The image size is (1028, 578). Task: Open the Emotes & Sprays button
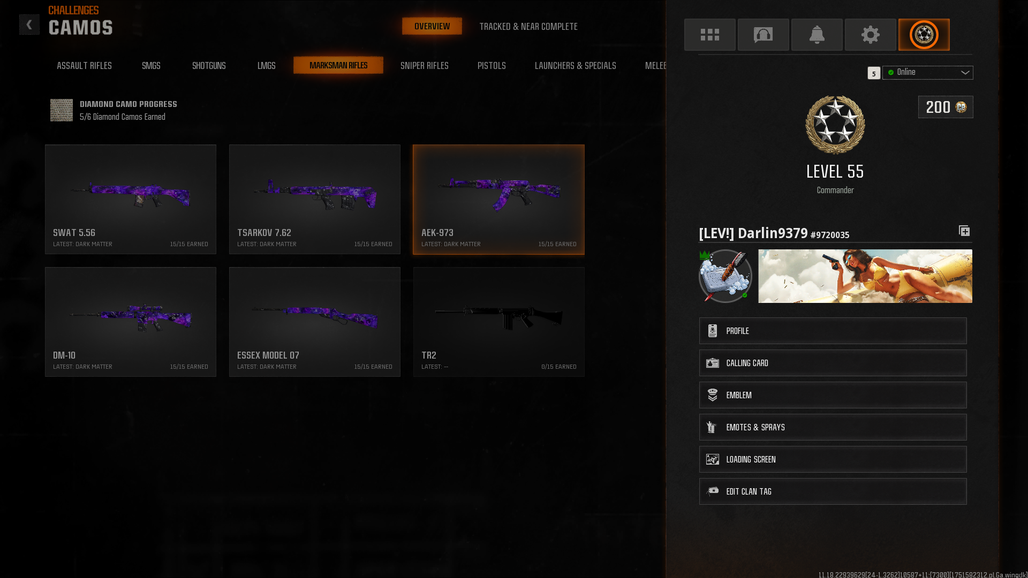tap(833, 427)
